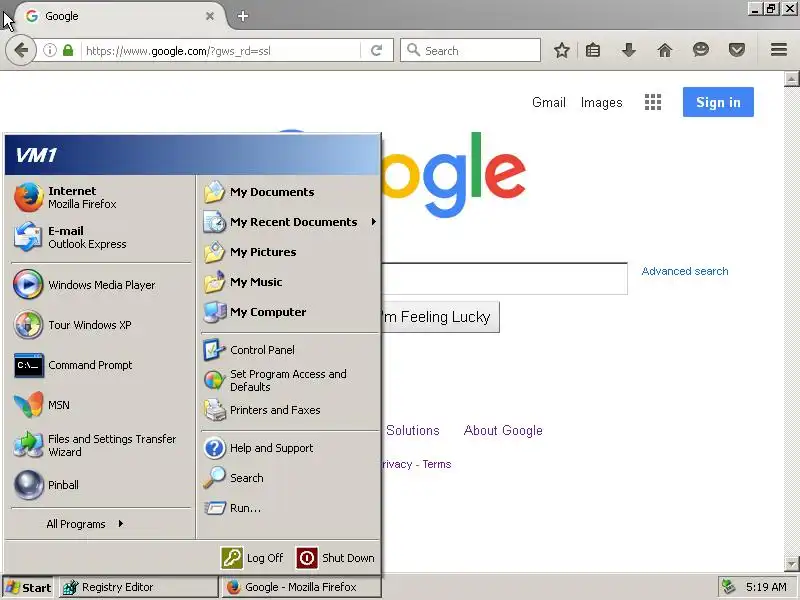Launch Pinball game
Screen dimensions: 800x600
[x=100, y=485]
